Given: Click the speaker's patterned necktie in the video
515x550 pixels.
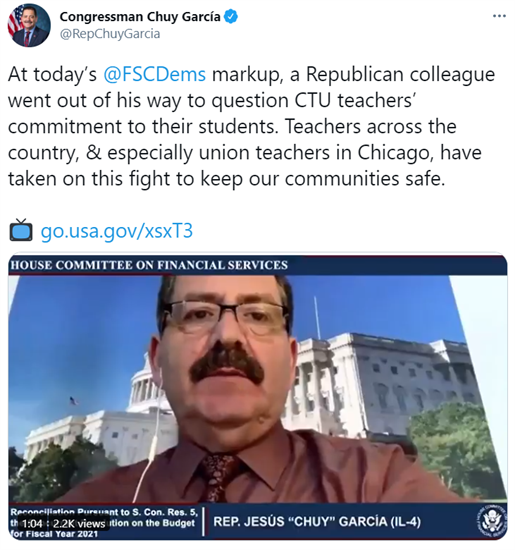Looking at the screenshot, I should tap(218, 477).
